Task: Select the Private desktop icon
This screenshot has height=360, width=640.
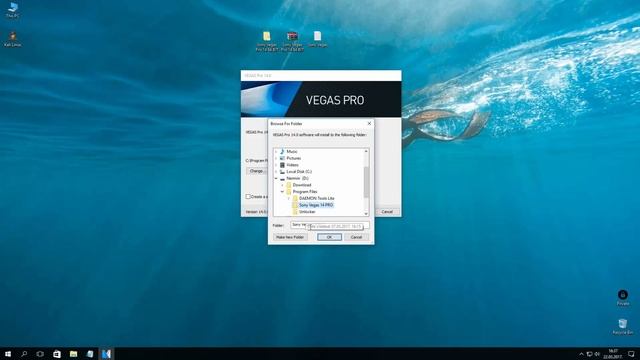Action: [x=623, y=298]
